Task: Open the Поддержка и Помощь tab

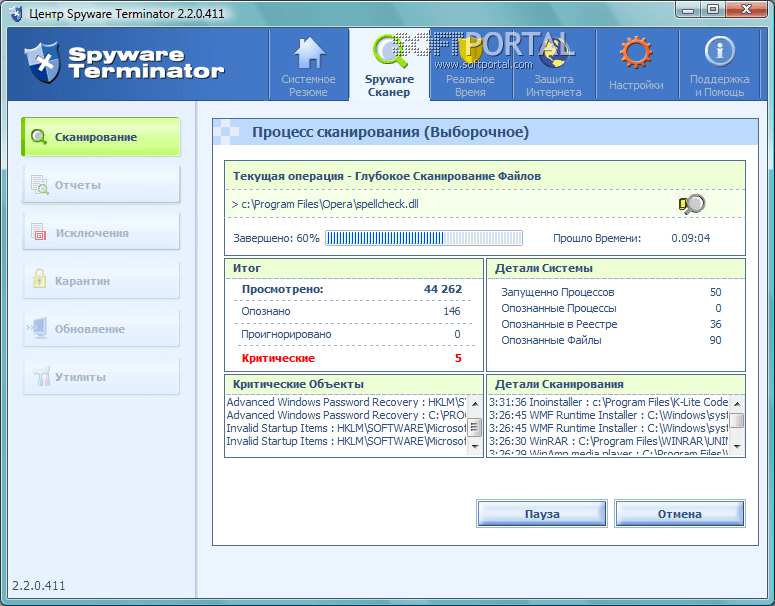Action: pyautogui.click(x=719, y=64)
